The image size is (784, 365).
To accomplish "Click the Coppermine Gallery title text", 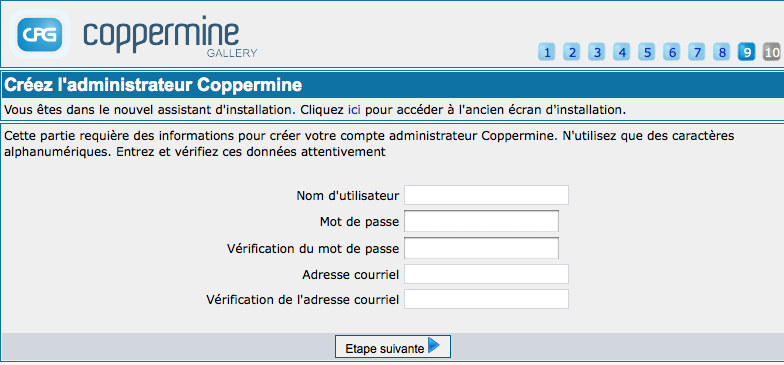I will point(170,38).
